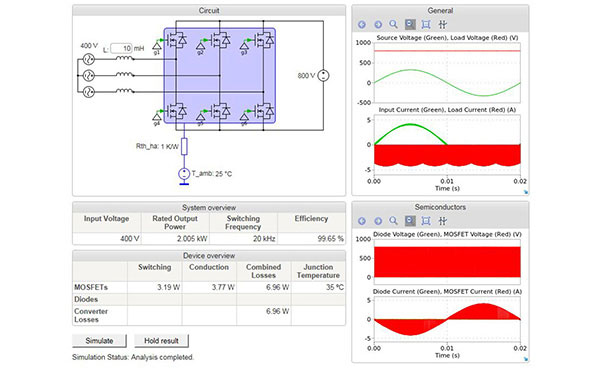The image size is (600, 370).
Task: Click the bottom AC source symbol
Action: [89, 92]
